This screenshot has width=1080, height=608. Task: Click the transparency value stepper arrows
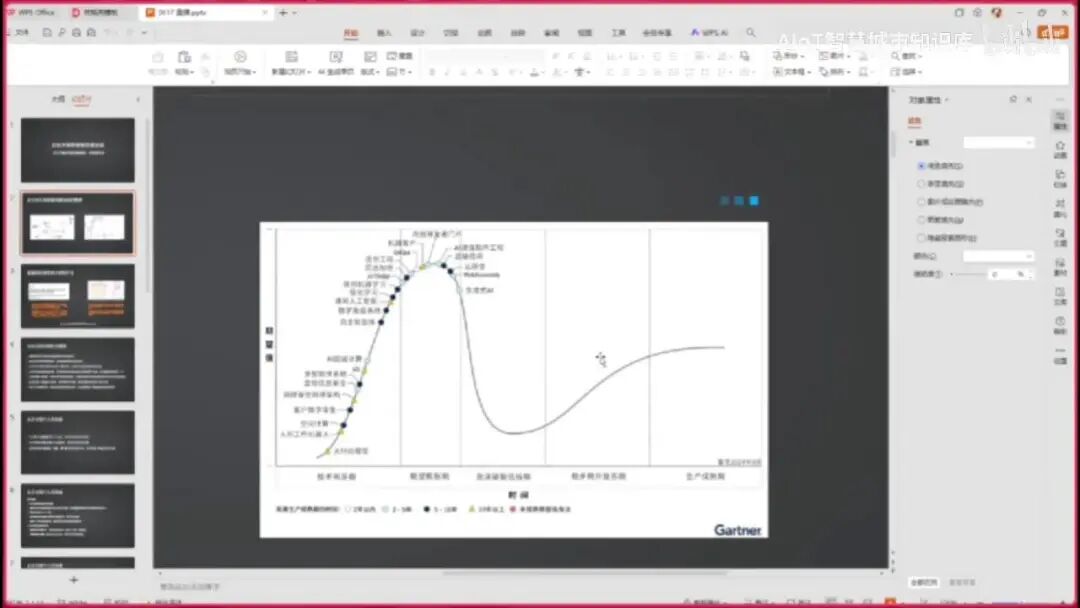click(1030, 274)
